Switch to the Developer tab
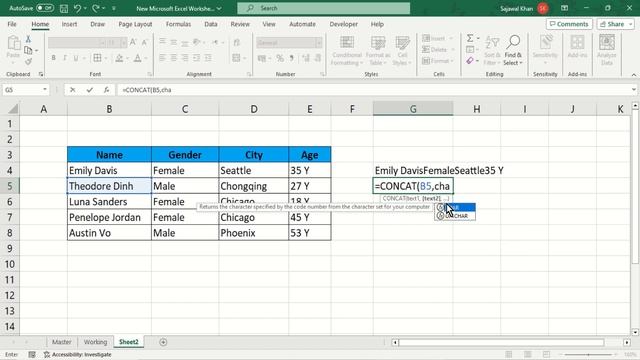The height and width of the screenshot is (360, 640). coord(344,24)
